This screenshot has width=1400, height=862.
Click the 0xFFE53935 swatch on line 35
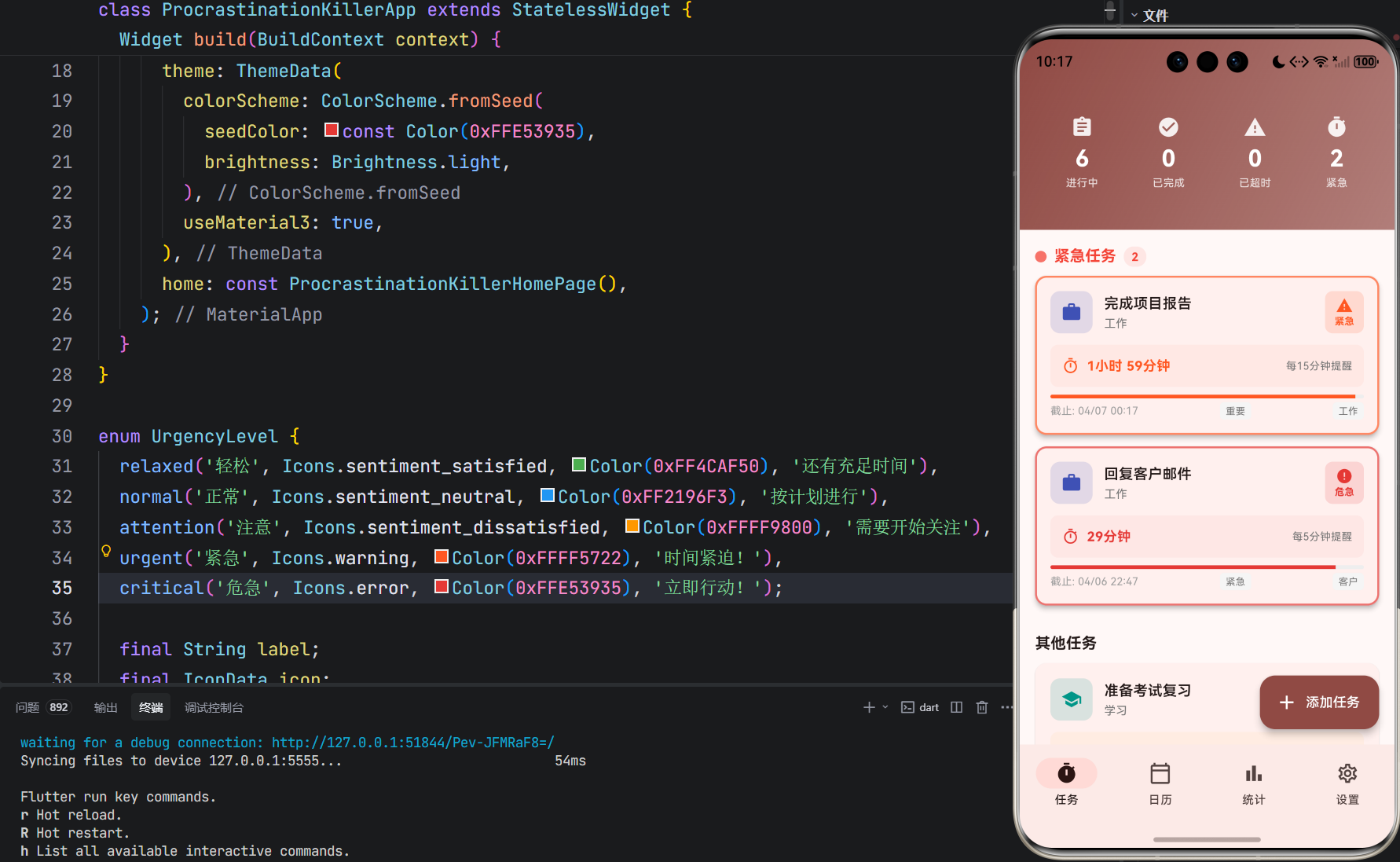pos(442,586)
